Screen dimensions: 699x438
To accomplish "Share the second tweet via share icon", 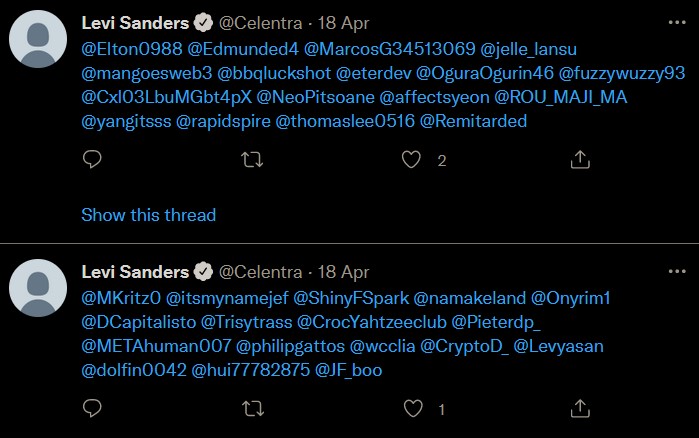I will [580, 408].
